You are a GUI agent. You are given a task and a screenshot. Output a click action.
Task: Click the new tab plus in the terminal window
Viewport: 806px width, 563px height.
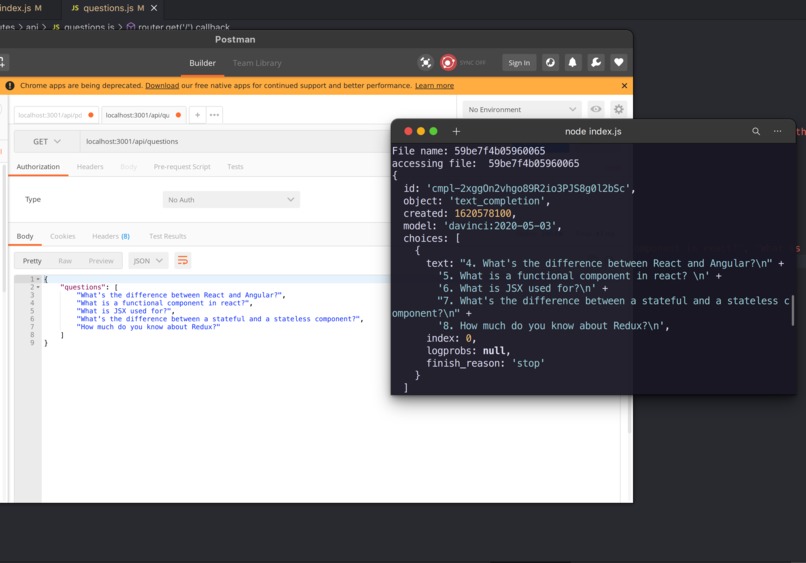[x=456, y=131]
